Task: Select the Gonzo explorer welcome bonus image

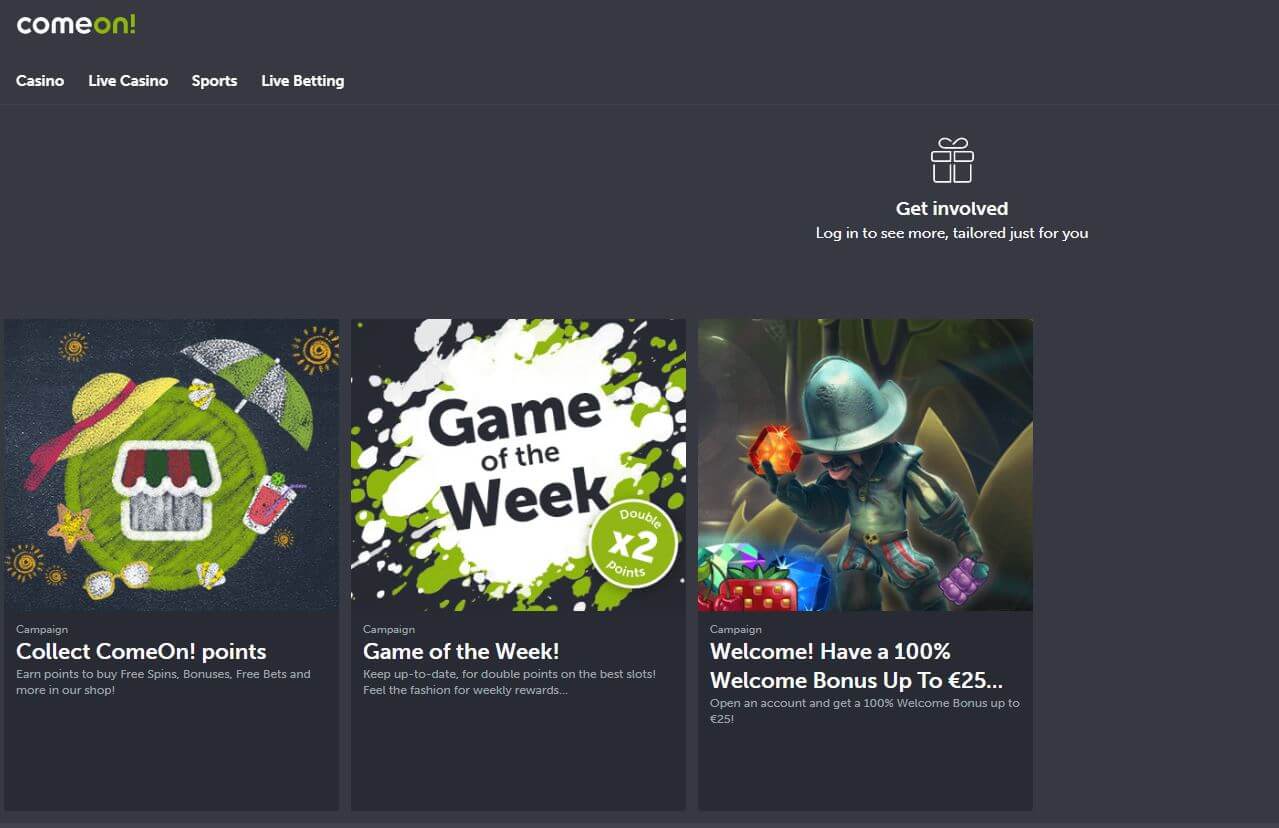Action: coord(865,465)
